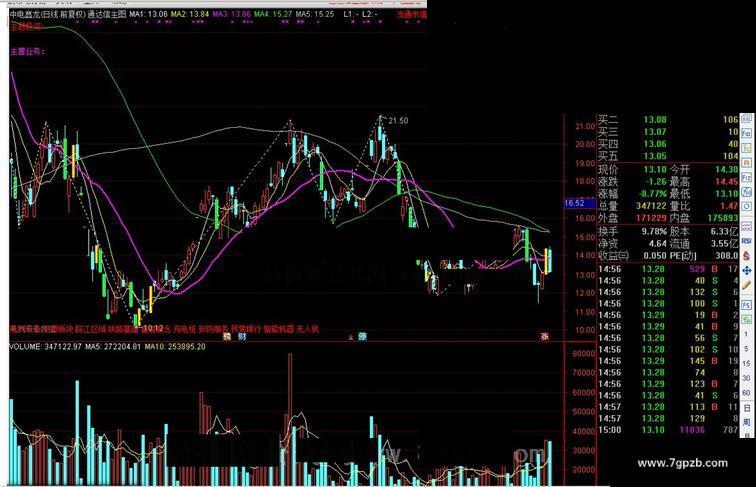Click the '换手' turnover value 9.78%

(654, 231)
